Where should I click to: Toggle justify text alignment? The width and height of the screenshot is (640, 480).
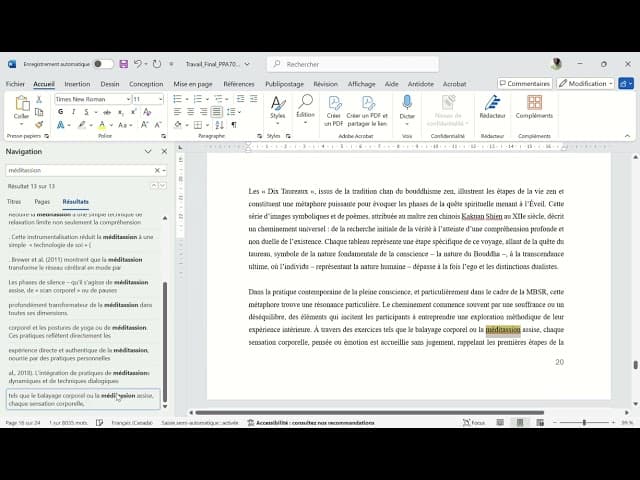[x=214, y=112]
